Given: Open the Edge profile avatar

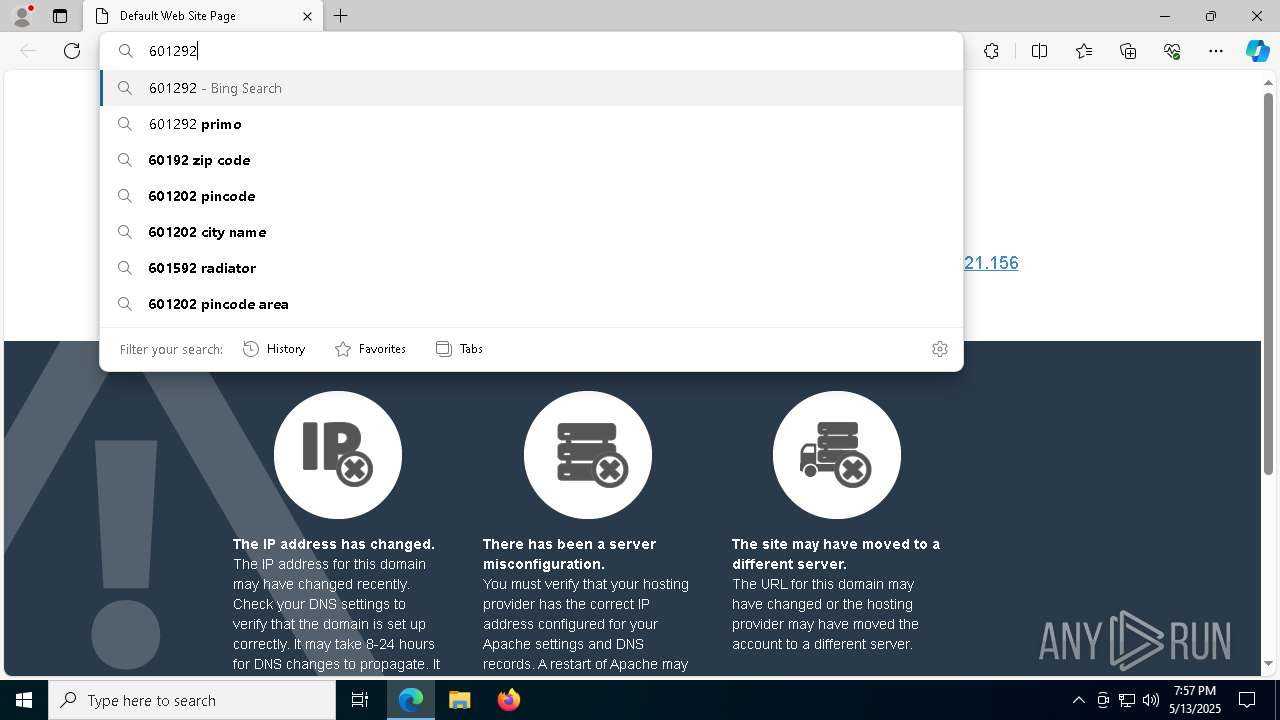Looking at the screenshot, I should click(x=22, y=16).
